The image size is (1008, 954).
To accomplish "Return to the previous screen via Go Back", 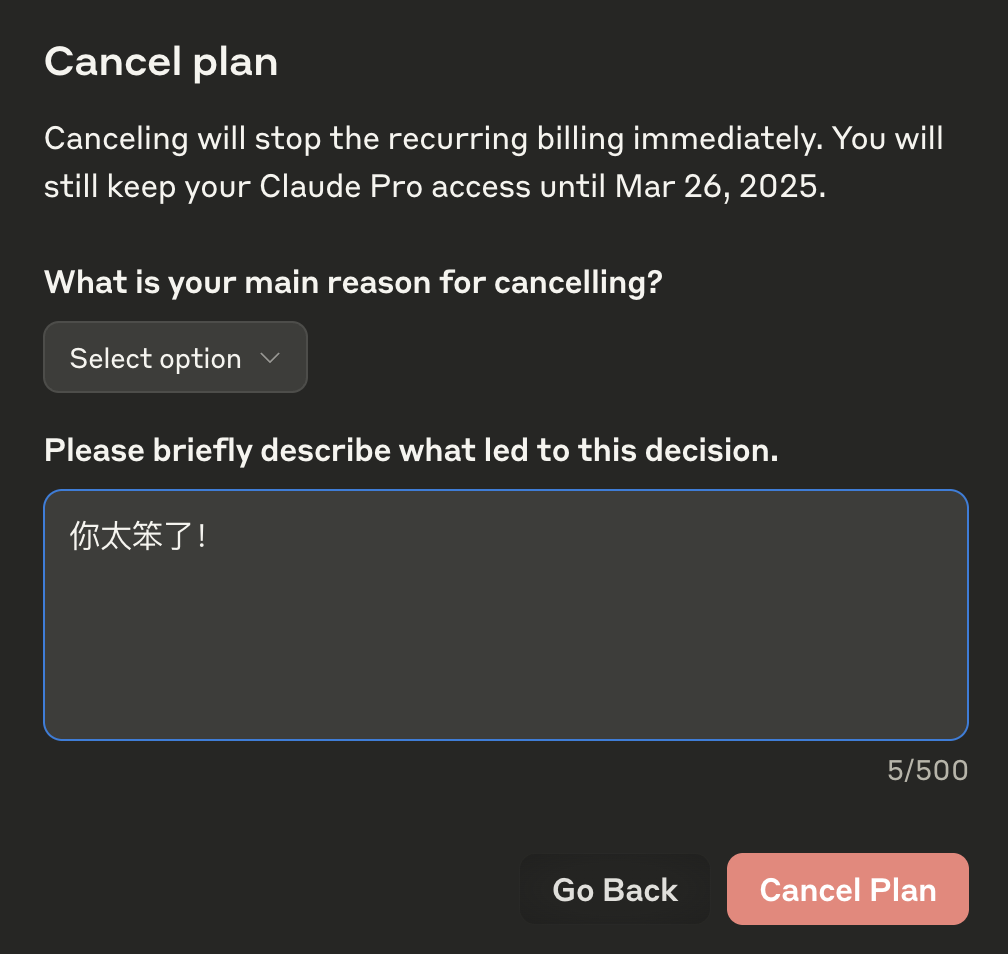I will click(615, 889).
